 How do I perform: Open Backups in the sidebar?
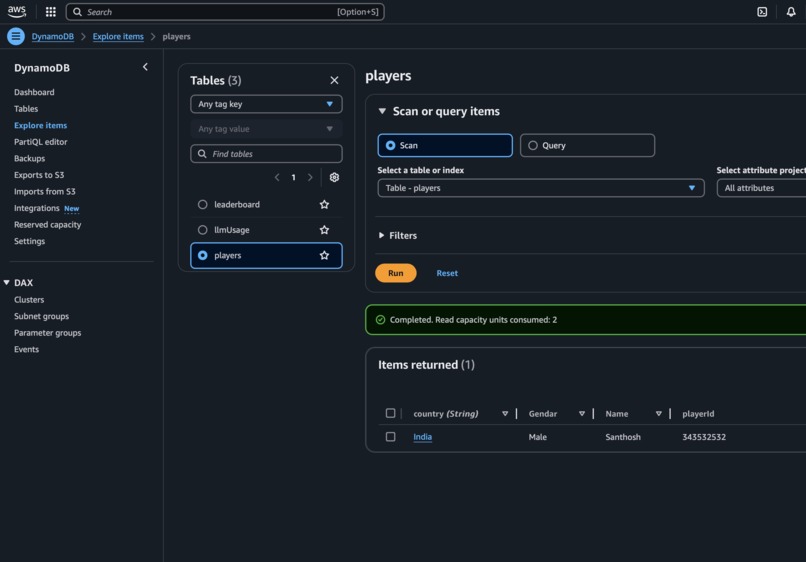pos(29,158)
